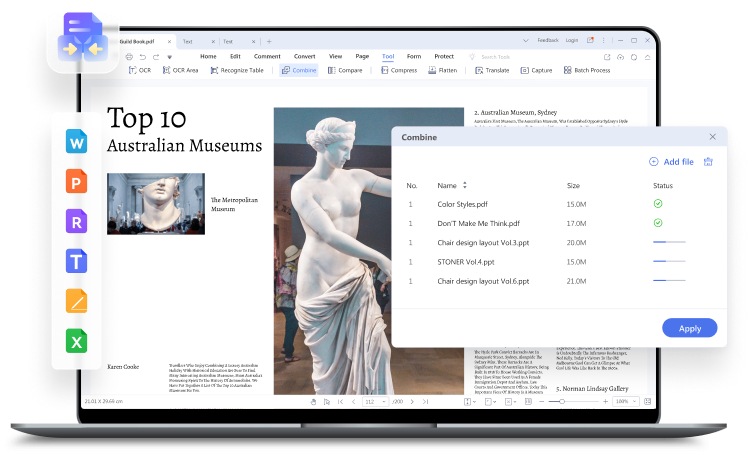Click the Color Styles.pdf status checkmark
752x456 pixels.
coord(658,204)
